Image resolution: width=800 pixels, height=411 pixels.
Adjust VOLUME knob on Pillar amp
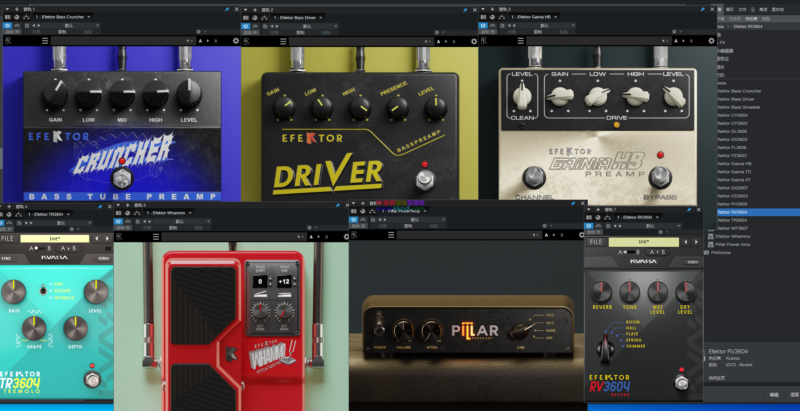click(404, 330)
